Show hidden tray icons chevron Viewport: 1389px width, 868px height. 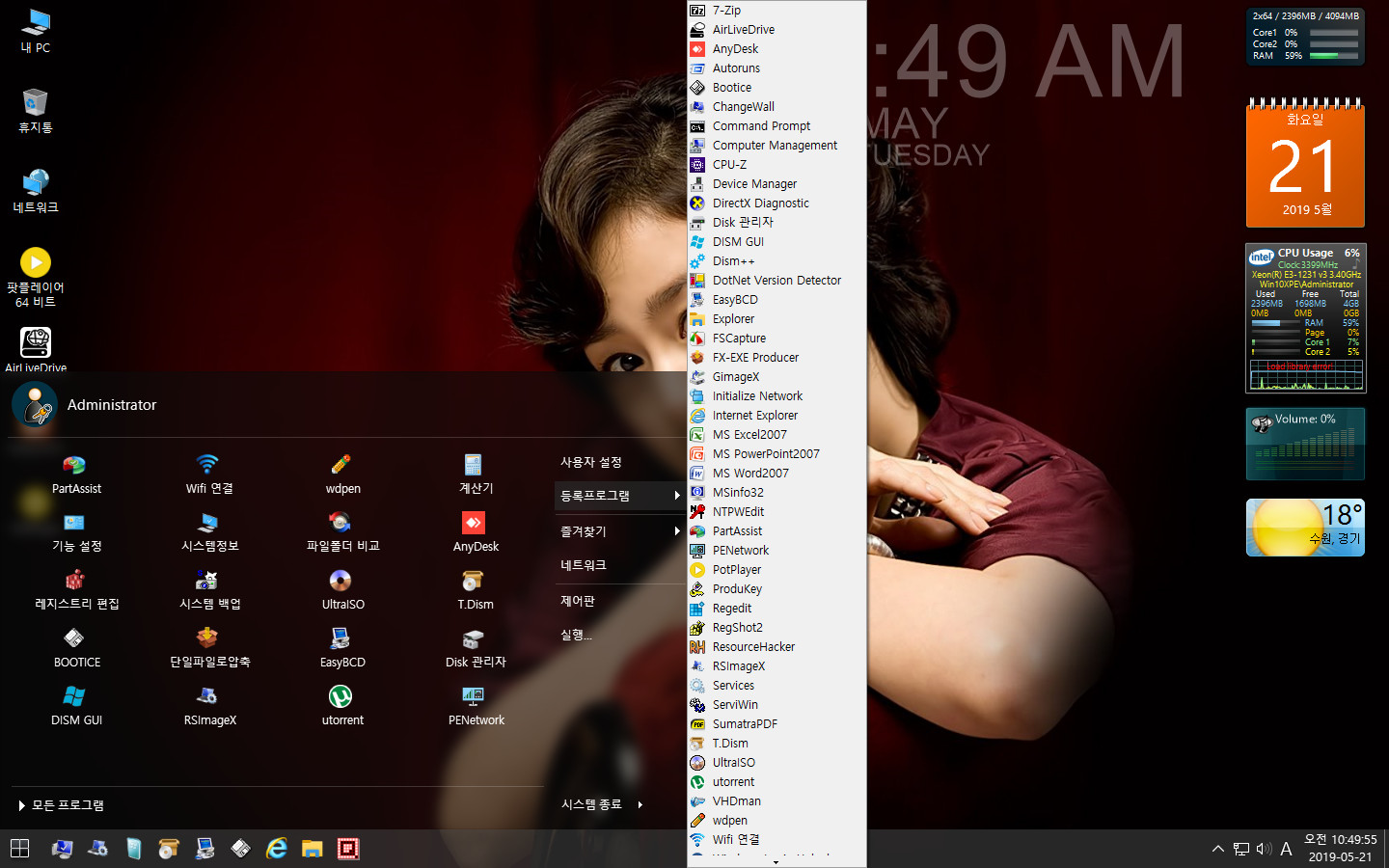(1218, 849)
